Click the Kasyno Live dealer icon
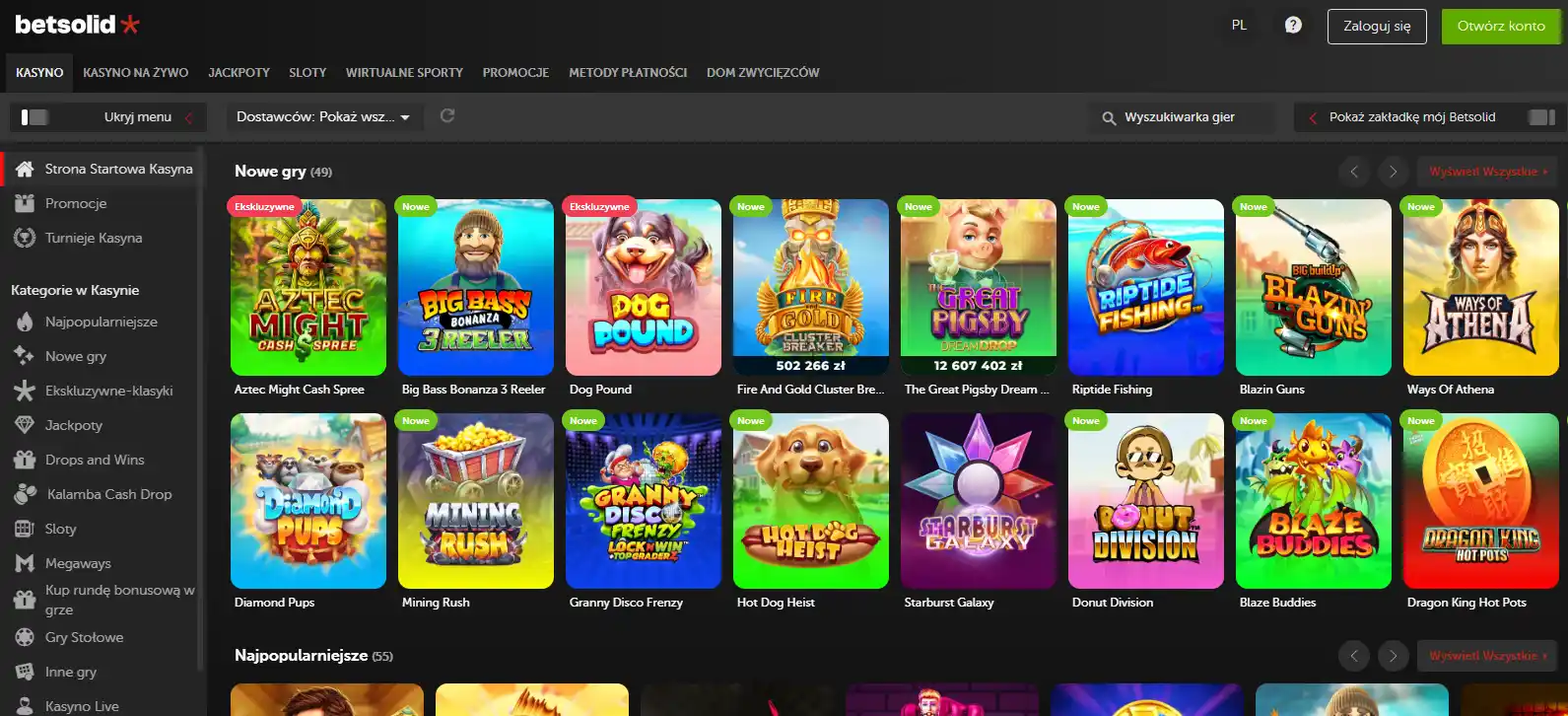 coord(26,706)
